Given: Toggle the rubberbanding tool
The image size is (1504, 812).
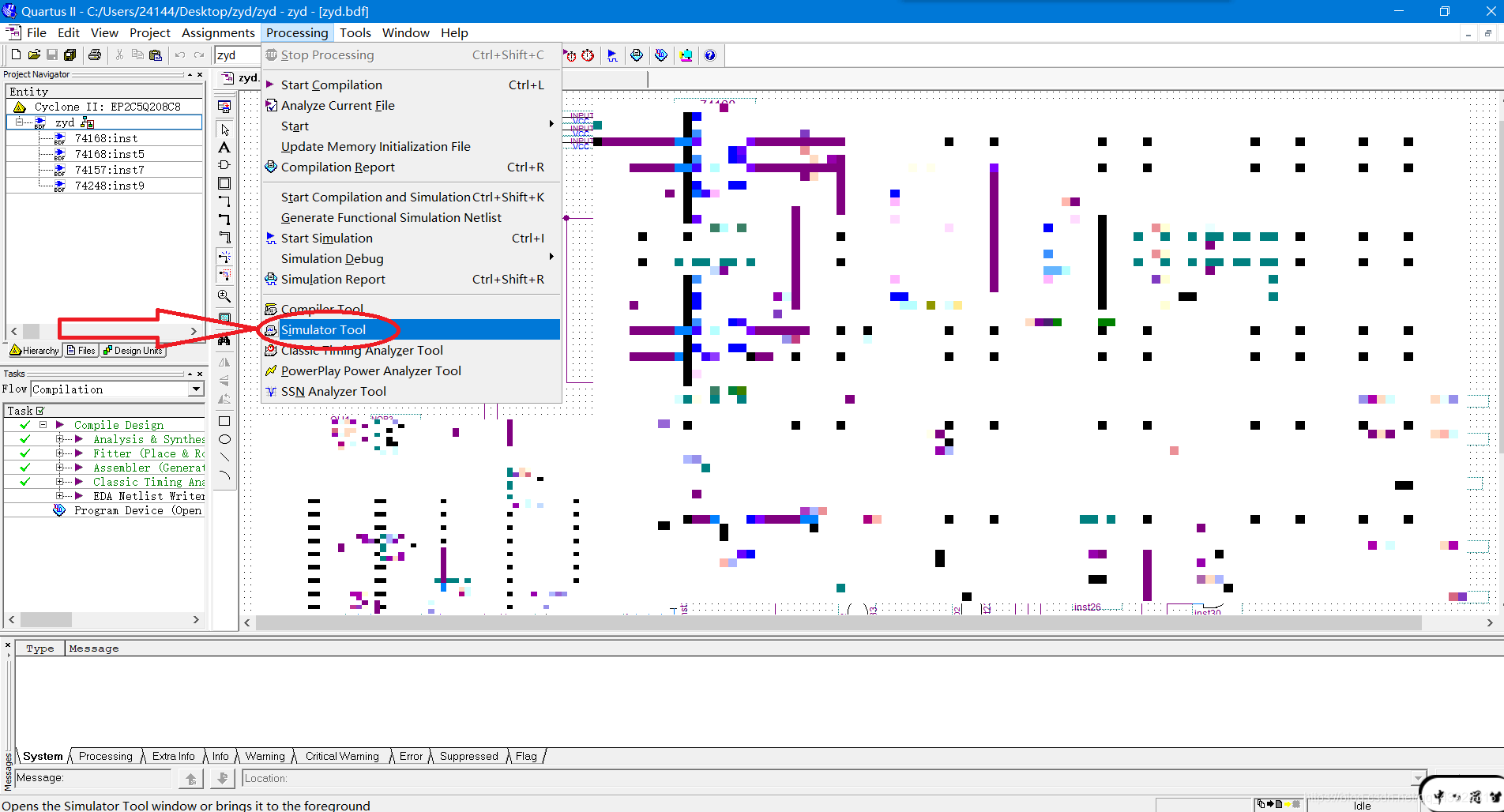Looking at the screenshot, I should 225,257.
